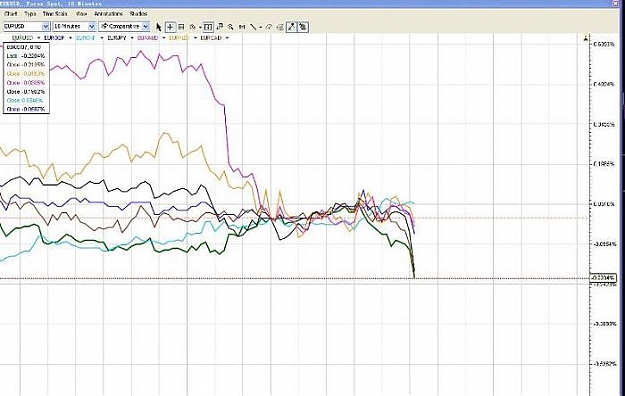The height and width of the screenshot is (396, 625).
Task: Open the line tool dropdown arrow
Action: (261, 27)
